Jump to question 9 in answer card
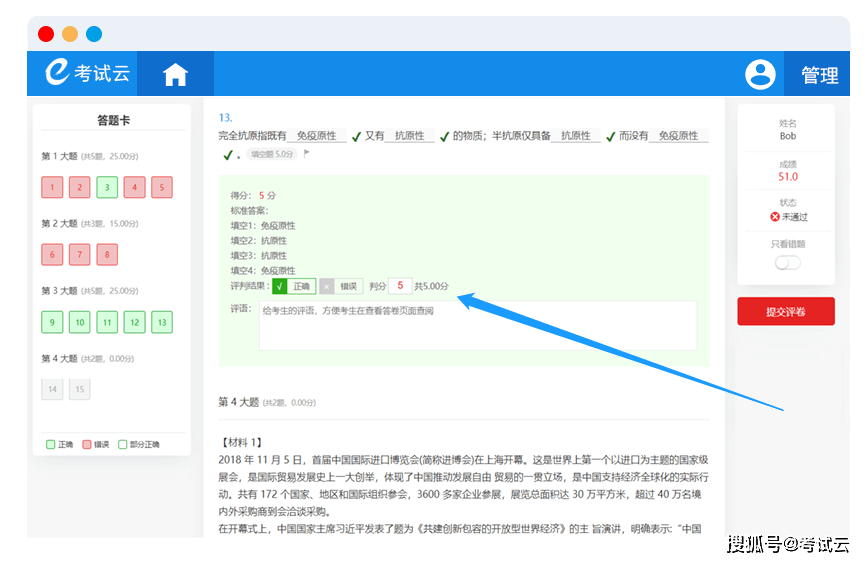Viewport: 868px width, 563px height. pos(52,322)
